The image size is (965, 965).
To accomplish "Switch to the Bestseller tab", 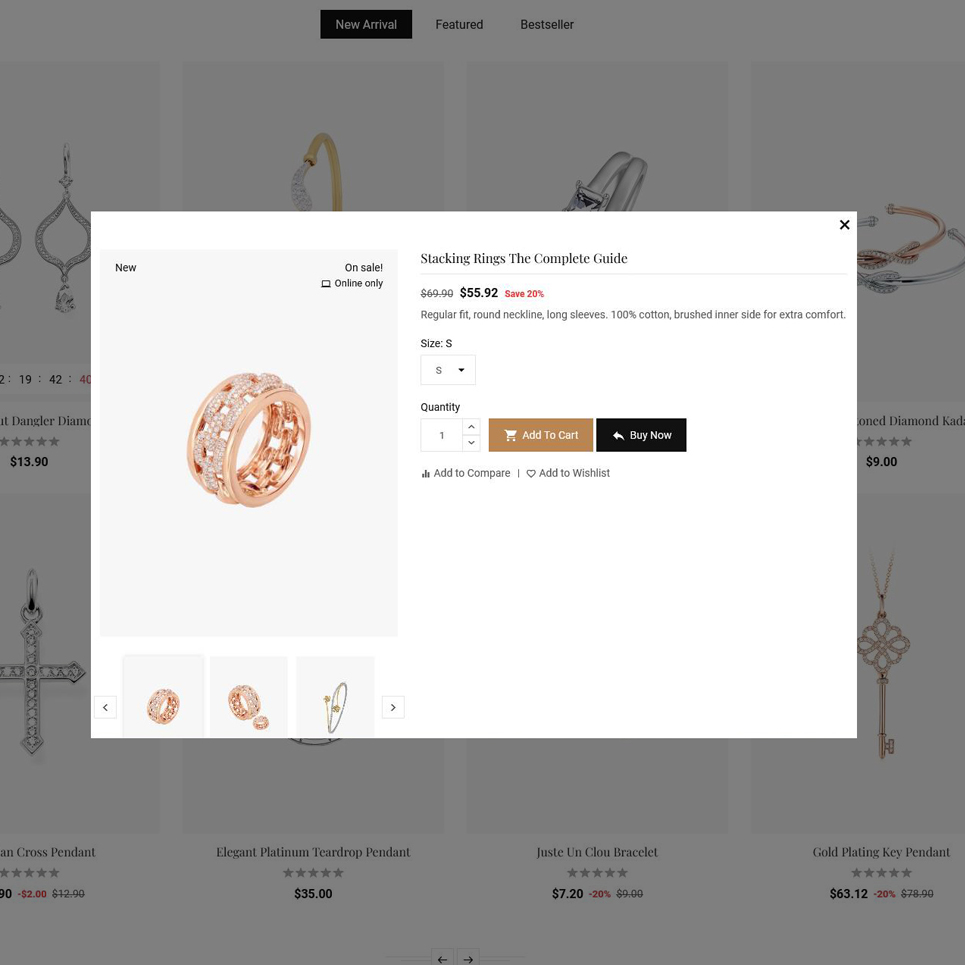I will 547,25.
